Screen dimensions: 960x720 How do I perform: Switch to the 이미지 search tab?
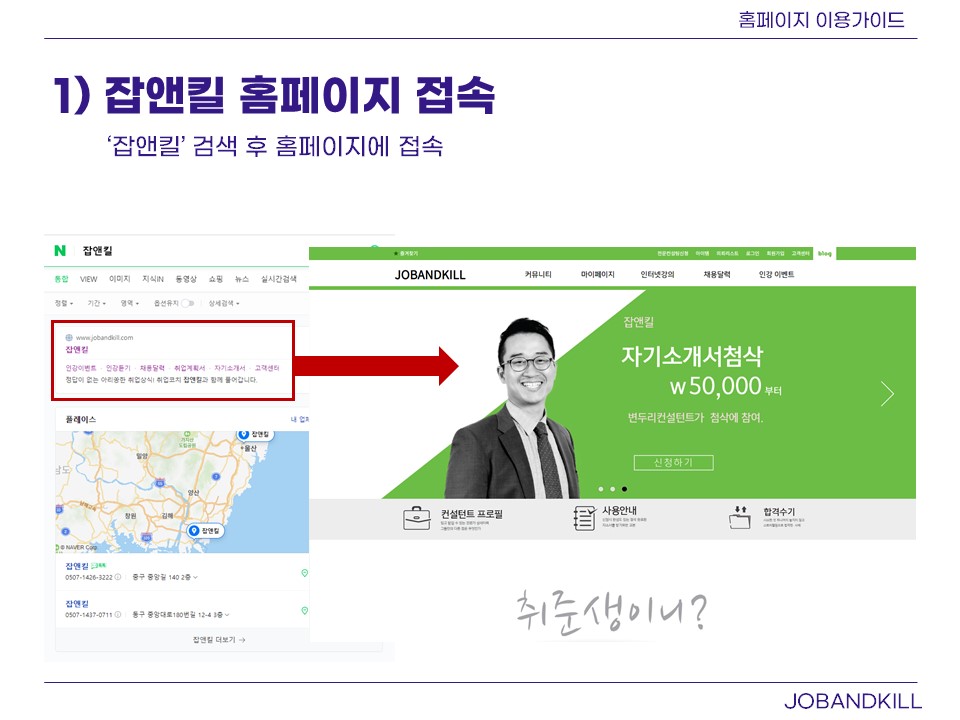(119, 279)
